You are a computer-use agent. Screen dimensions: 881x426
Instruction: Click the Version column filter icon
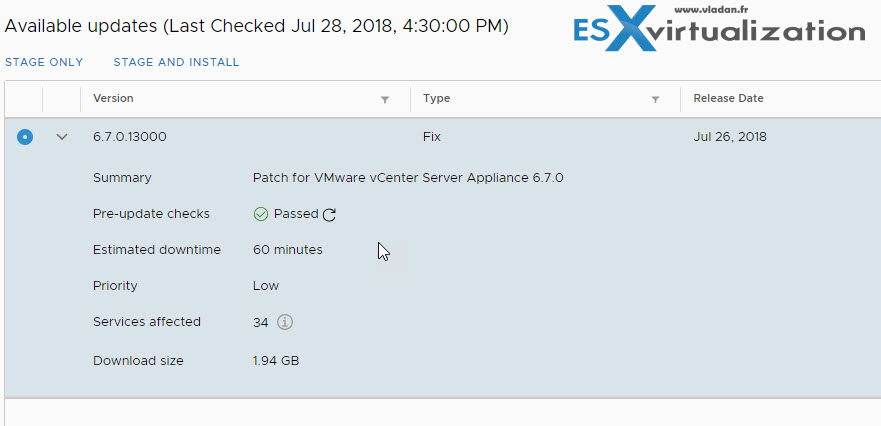point(385,99)
